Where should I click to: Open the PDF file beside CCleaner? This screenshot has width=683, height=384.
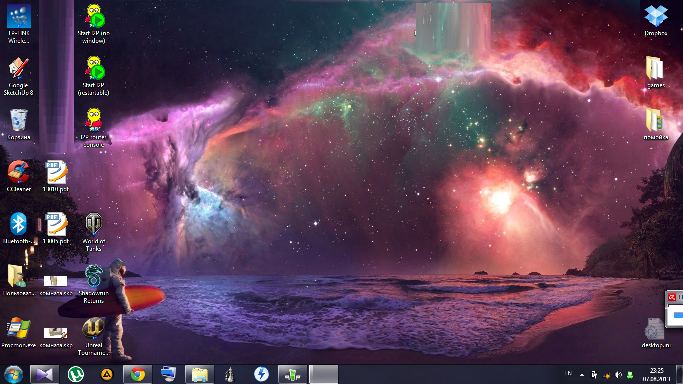[x=56, y=176]
